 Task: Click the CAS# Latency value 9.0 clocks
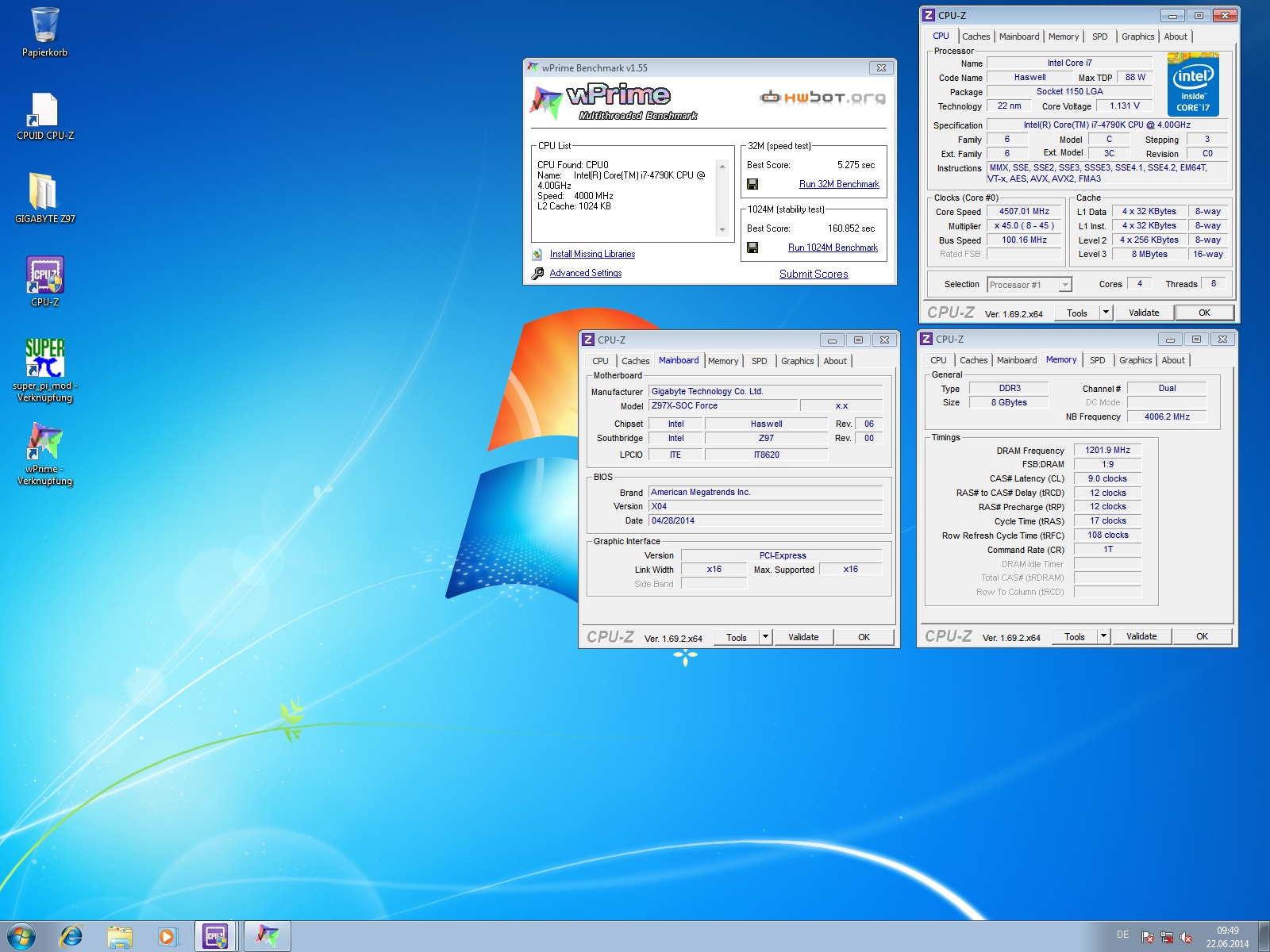click(1107, 478)
